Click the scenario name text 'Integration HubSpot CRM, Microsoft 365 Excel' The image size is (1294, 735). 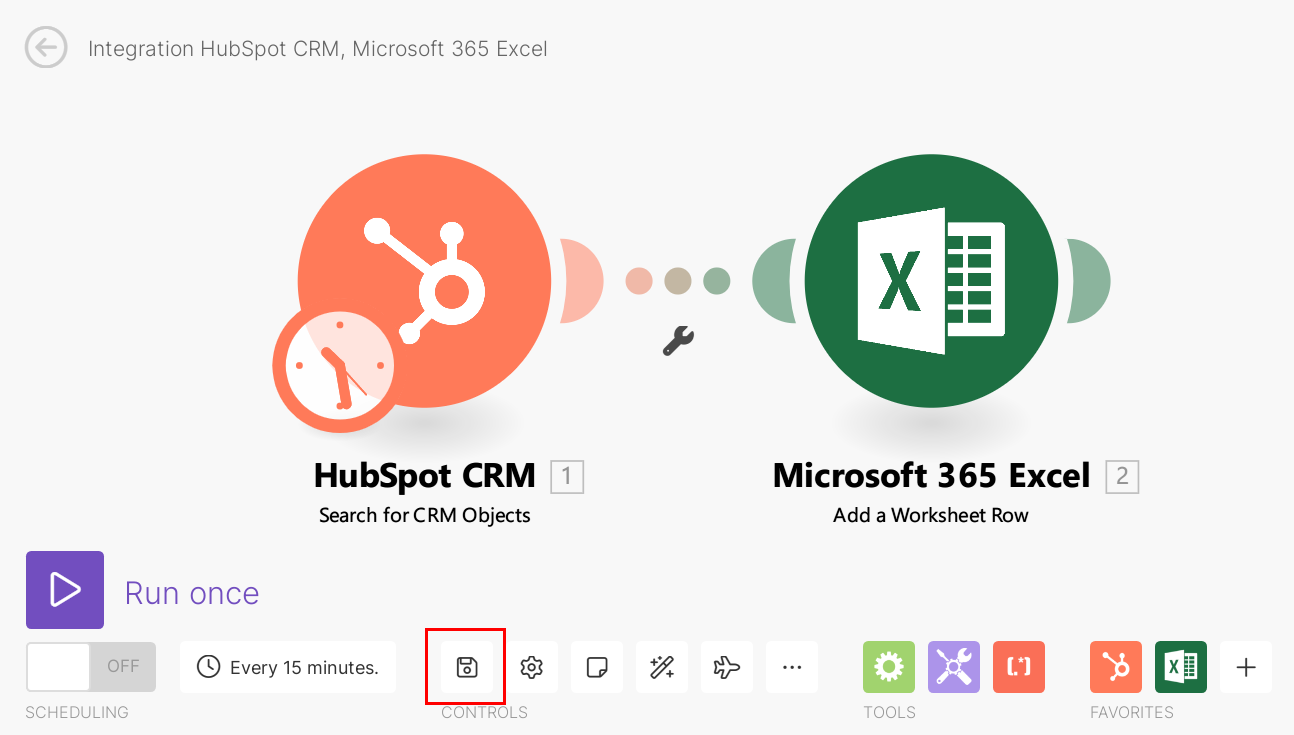click(318, 49)
